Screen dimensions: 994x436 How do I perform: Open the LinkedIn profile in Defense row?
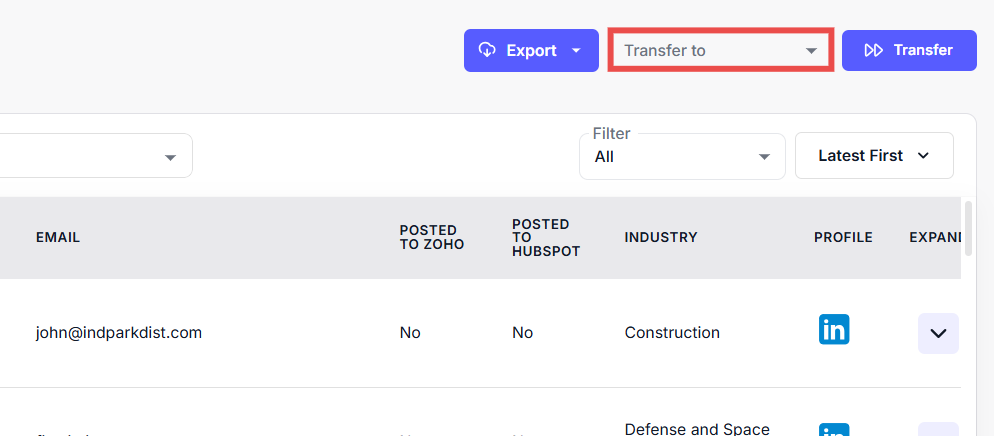(x=834, y=430)
